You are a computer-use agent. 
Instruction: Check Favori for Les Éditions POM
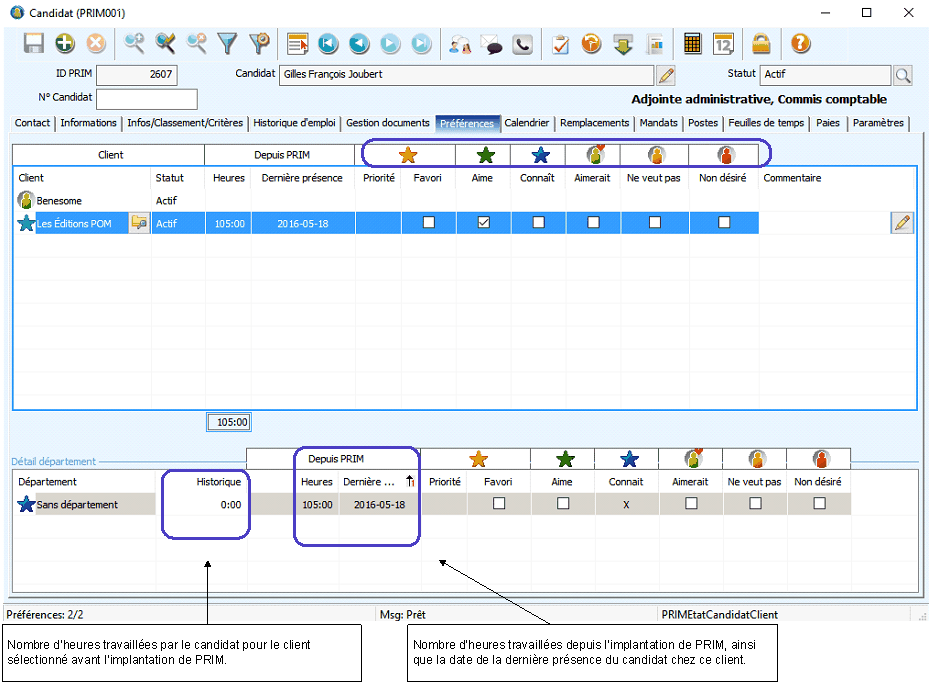point(429,223)
